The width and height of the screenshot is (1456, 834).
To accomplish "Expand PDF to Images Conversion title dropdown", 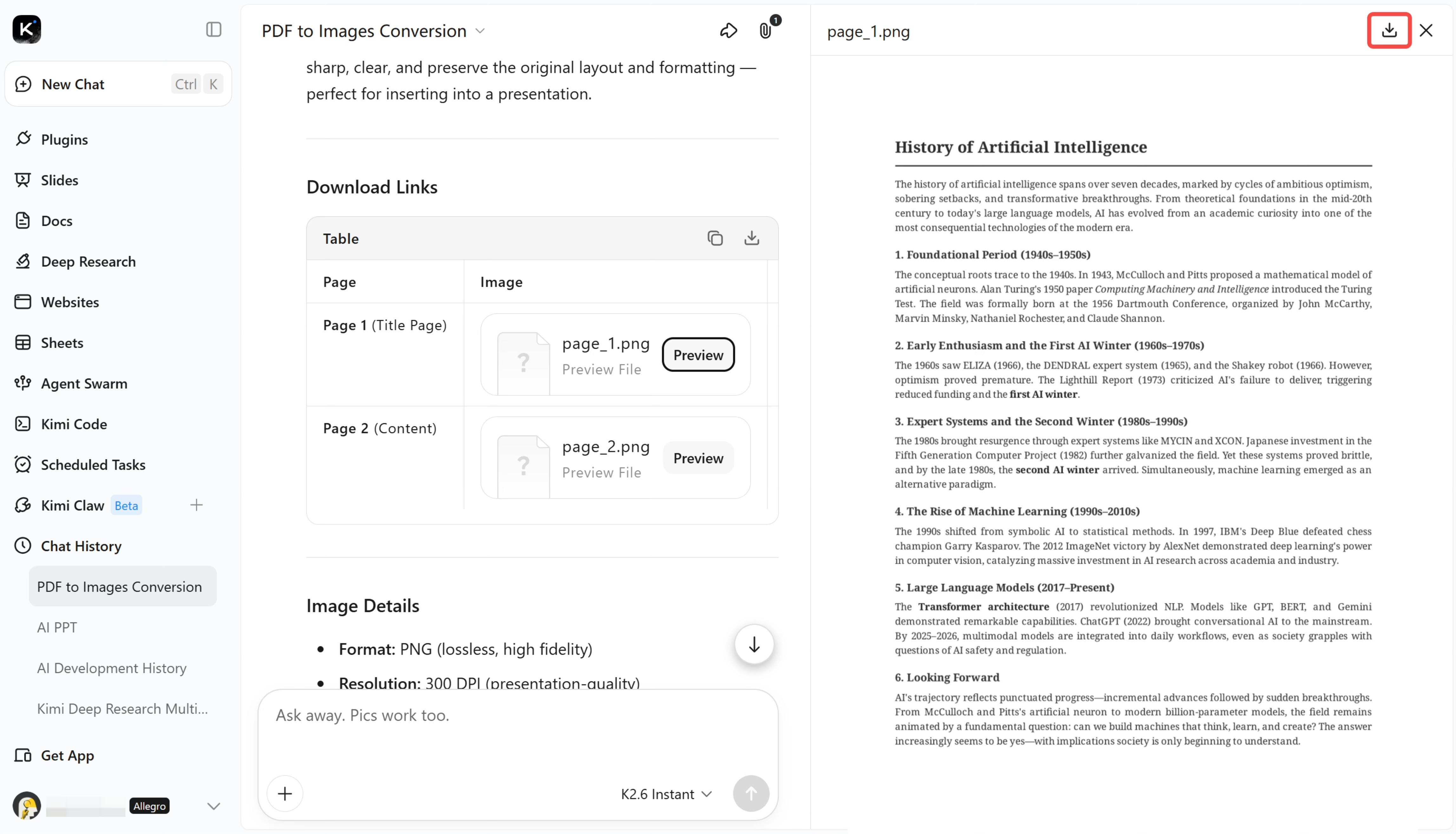I will 480,31.
